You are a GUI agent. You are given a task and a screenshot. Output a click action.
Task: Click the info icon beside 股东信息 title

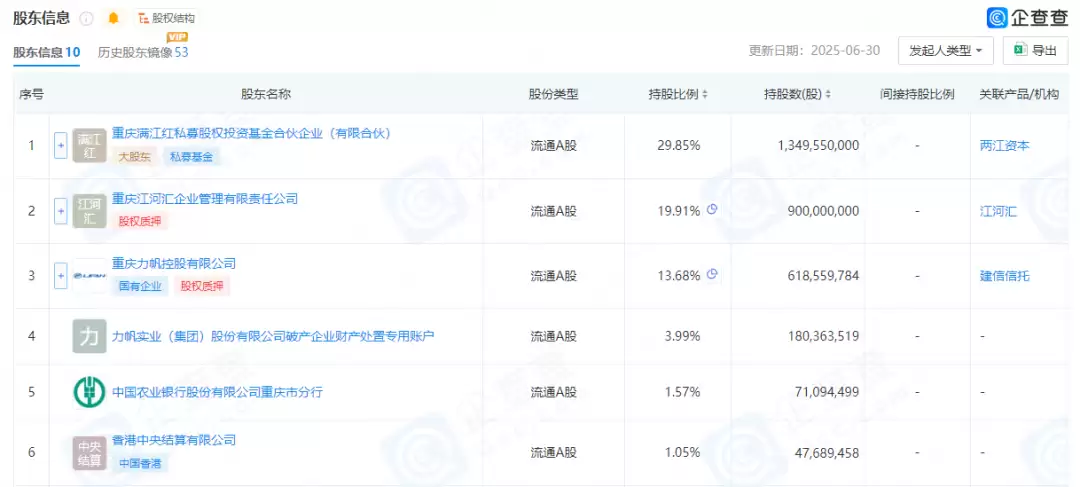(x=86, y=18)
